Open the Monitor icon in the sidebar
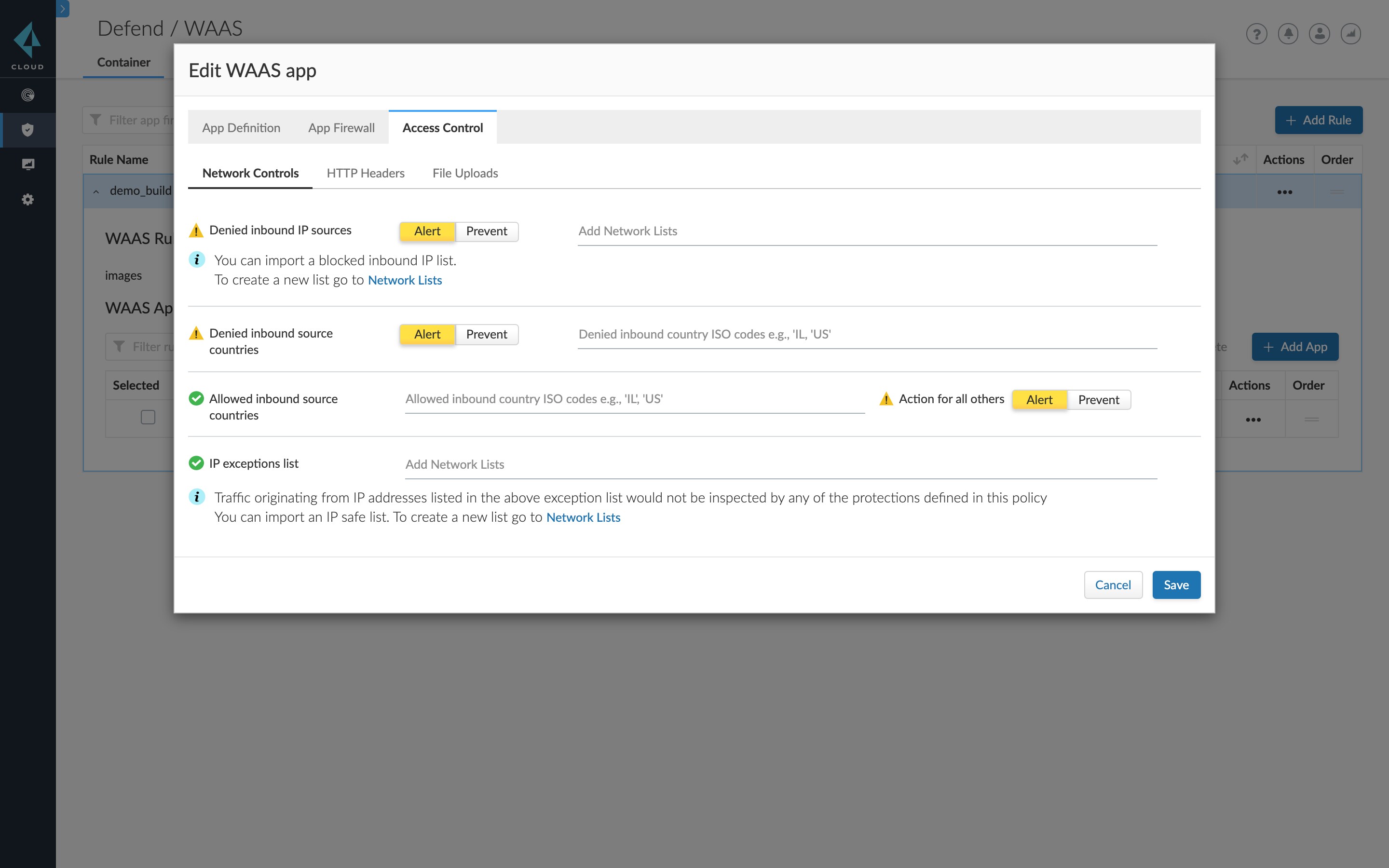 (x=27, y=163)
